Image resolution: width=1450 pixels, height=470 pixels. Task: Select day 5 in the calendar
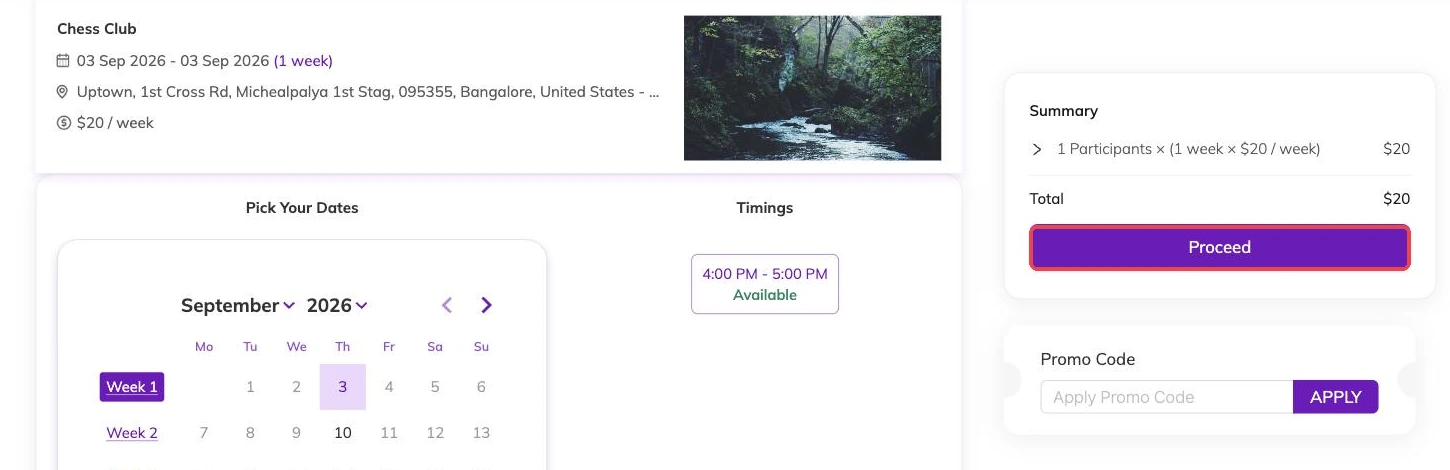(435, 387)
